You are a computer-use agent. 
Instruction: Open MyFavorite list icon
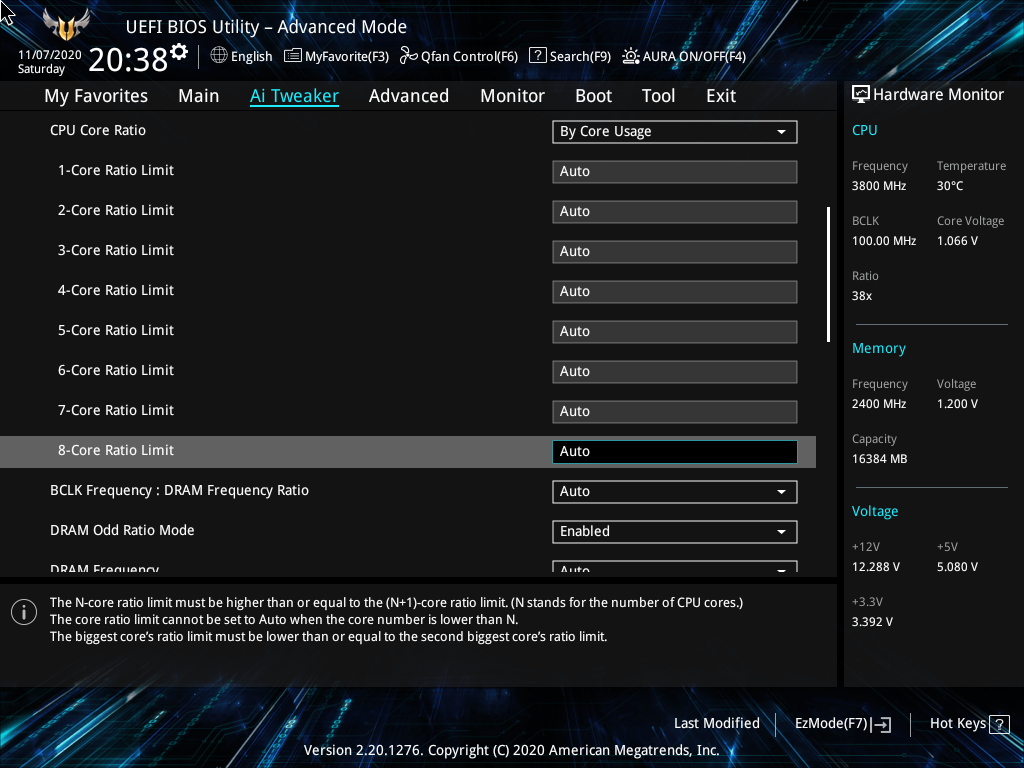pyautogui.click(x=293, y=56)
